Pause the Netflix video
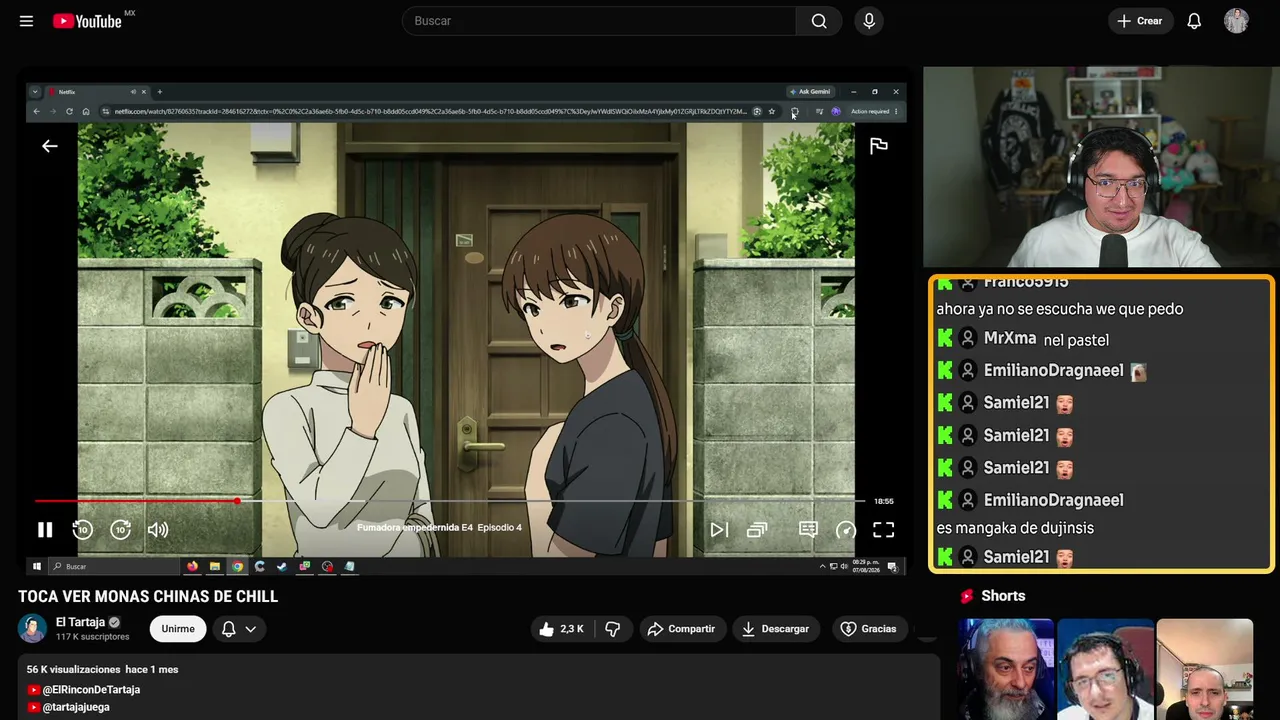 pyautogui.click(x=45, y=530)
